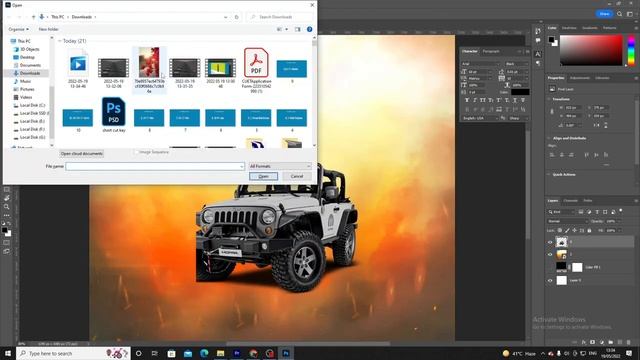
Task: Click the Open button in dialog
Action: click(263, 176)
